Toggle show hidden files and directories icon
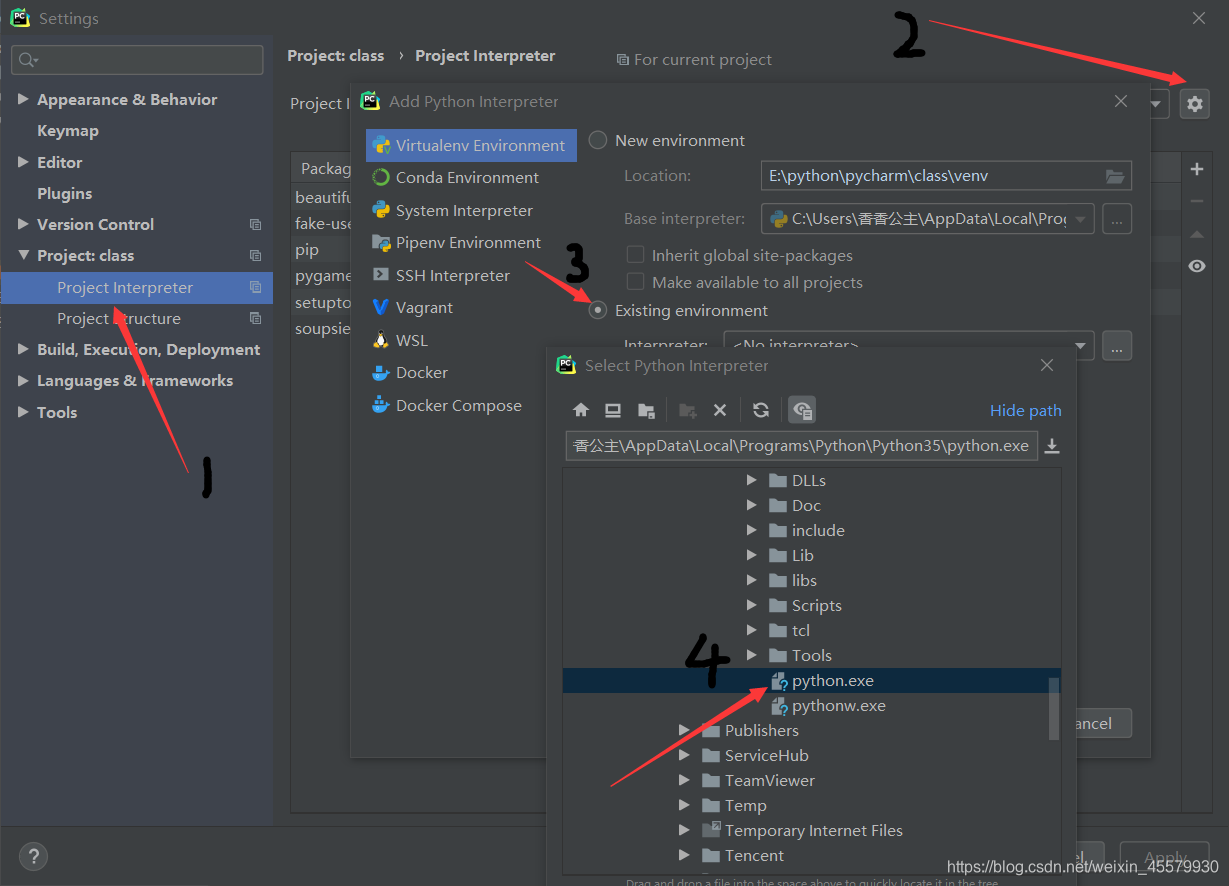Image resolution: width=1229 pixels, height=886 pixels. pyautogui.click(x=802, y=410)
